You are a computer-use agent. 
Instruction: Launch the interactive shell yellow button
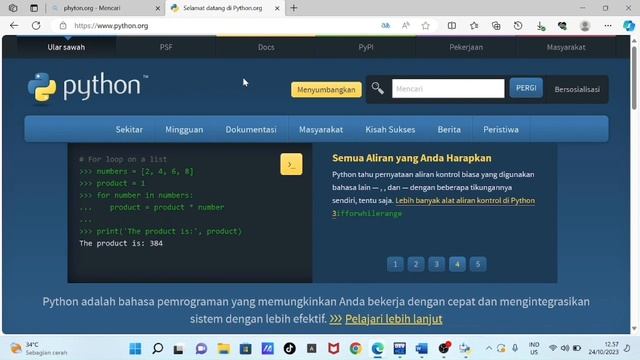tap(291, 164)
